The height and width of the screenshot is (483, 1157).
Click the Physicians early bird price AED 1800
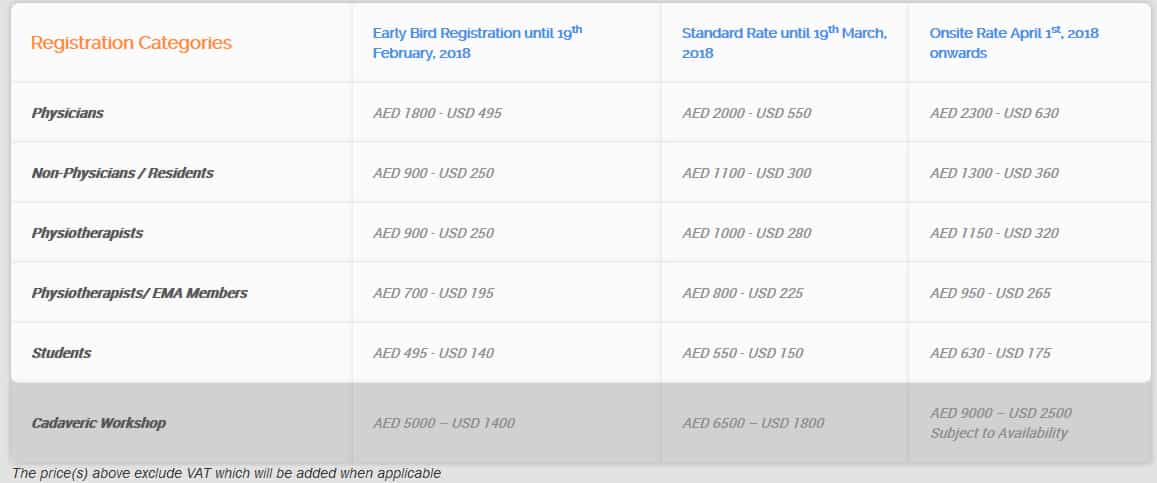pos(437,113)
